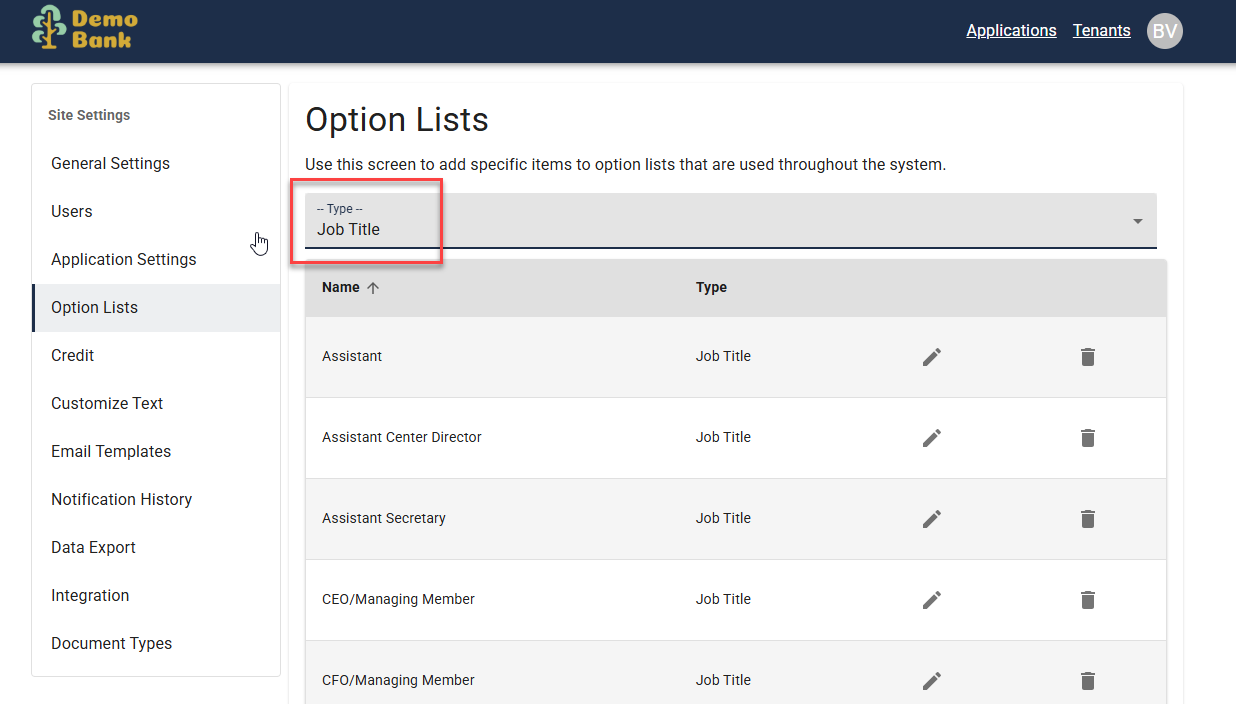Open Document Types settings page
Screen dimensions: 1236x704
point(112,643)
